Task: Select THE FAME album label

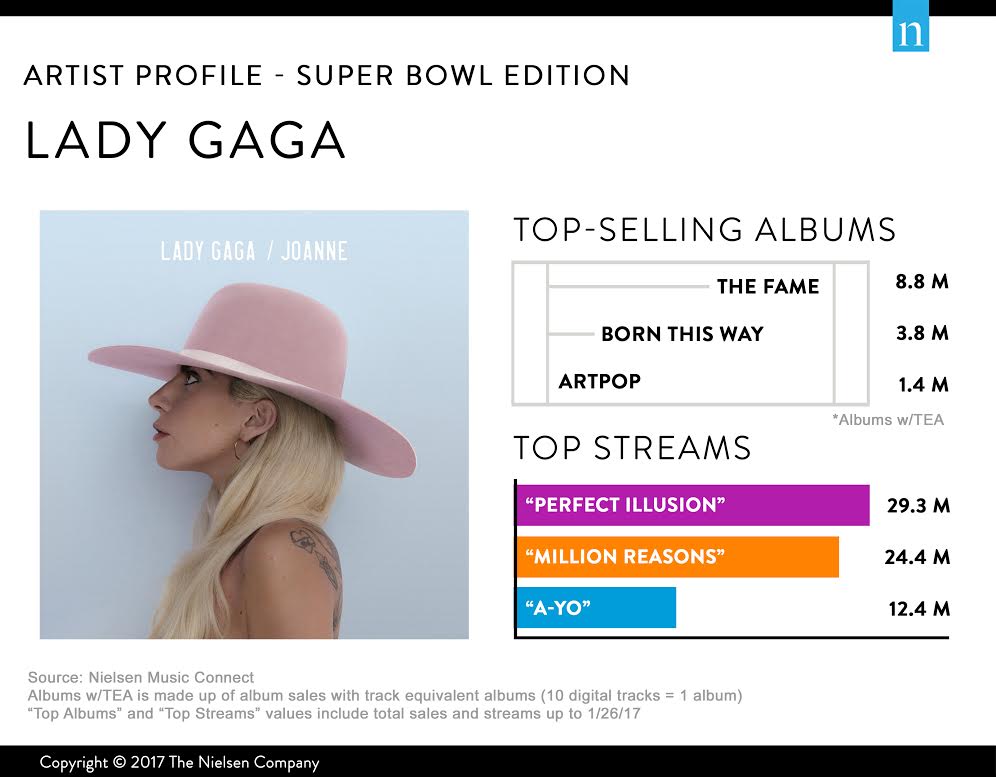Action: (767, 287)
